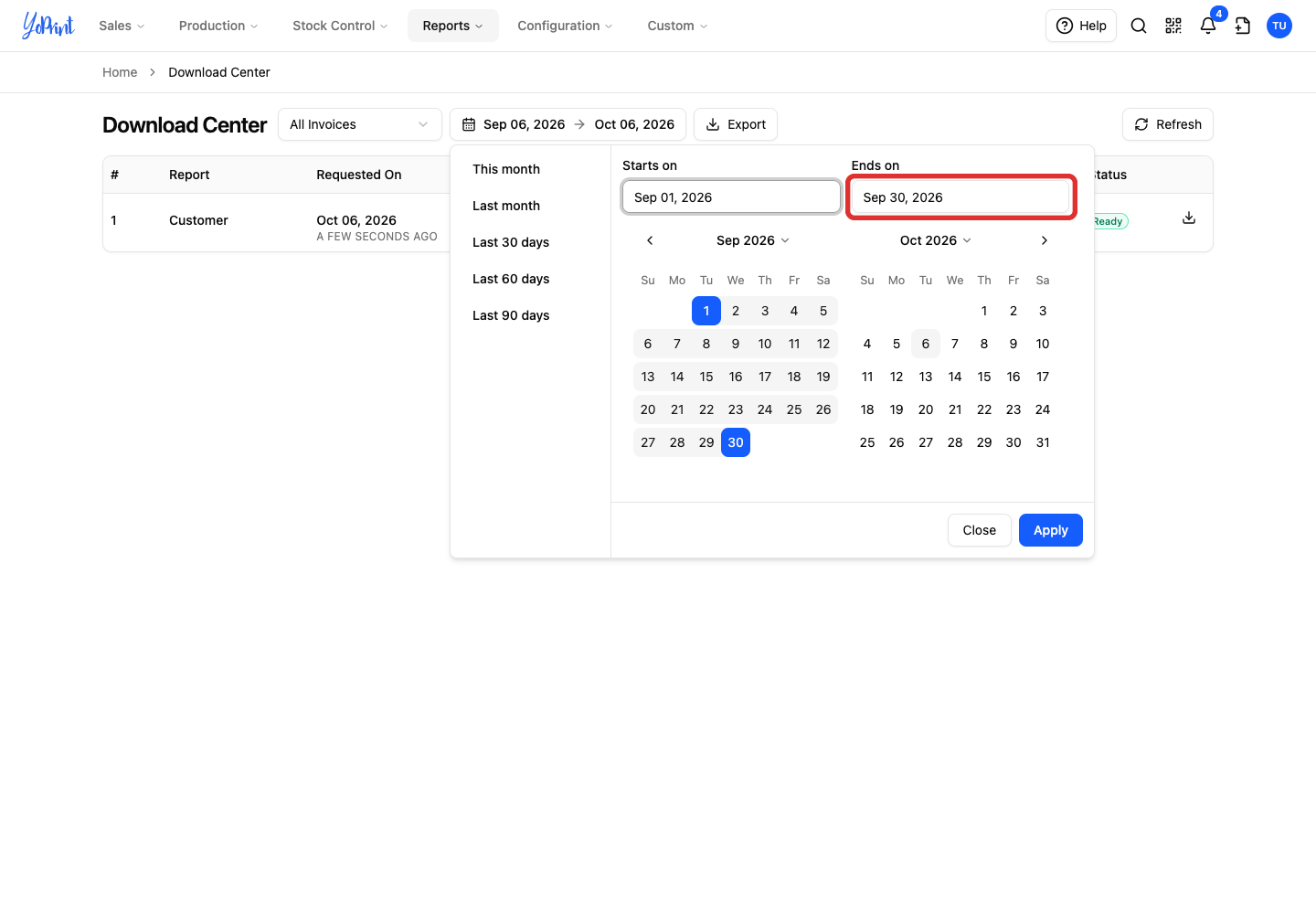
Task: Expand the Custom menu
Action: point(677,26)
